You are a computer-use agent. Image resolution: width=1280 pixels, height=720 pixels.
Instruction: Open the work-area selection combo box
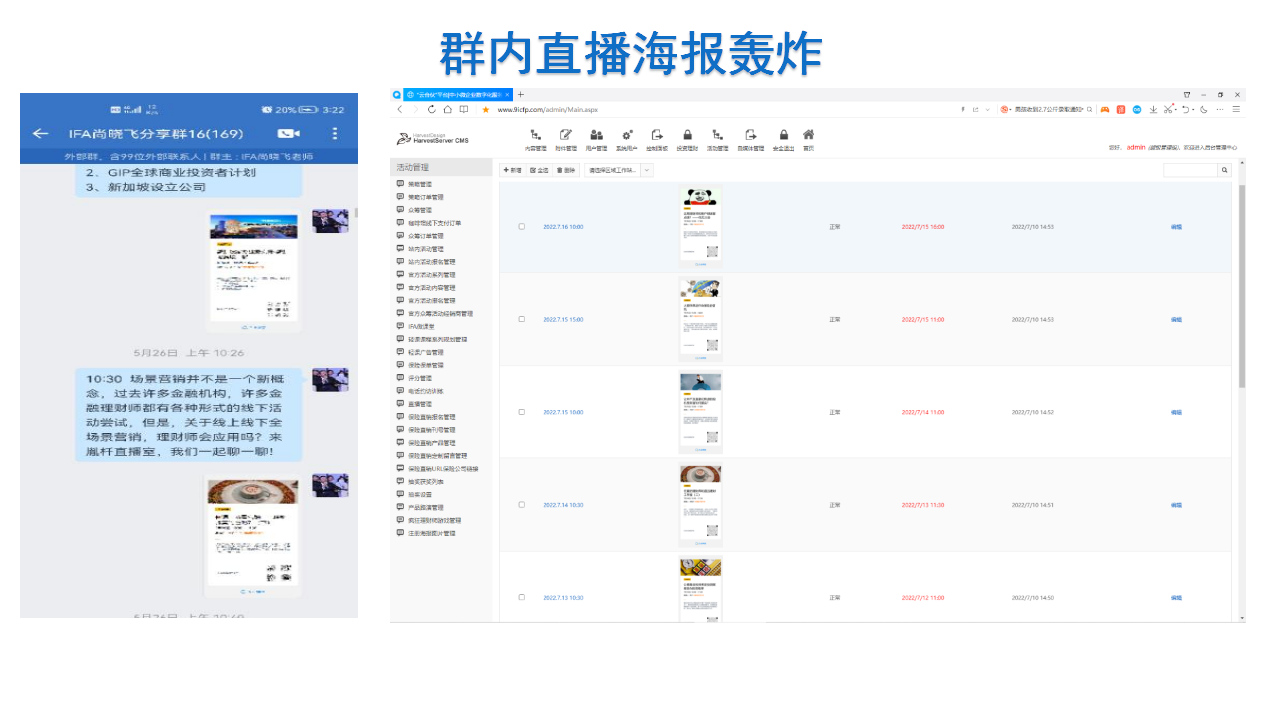coord(618,171)
